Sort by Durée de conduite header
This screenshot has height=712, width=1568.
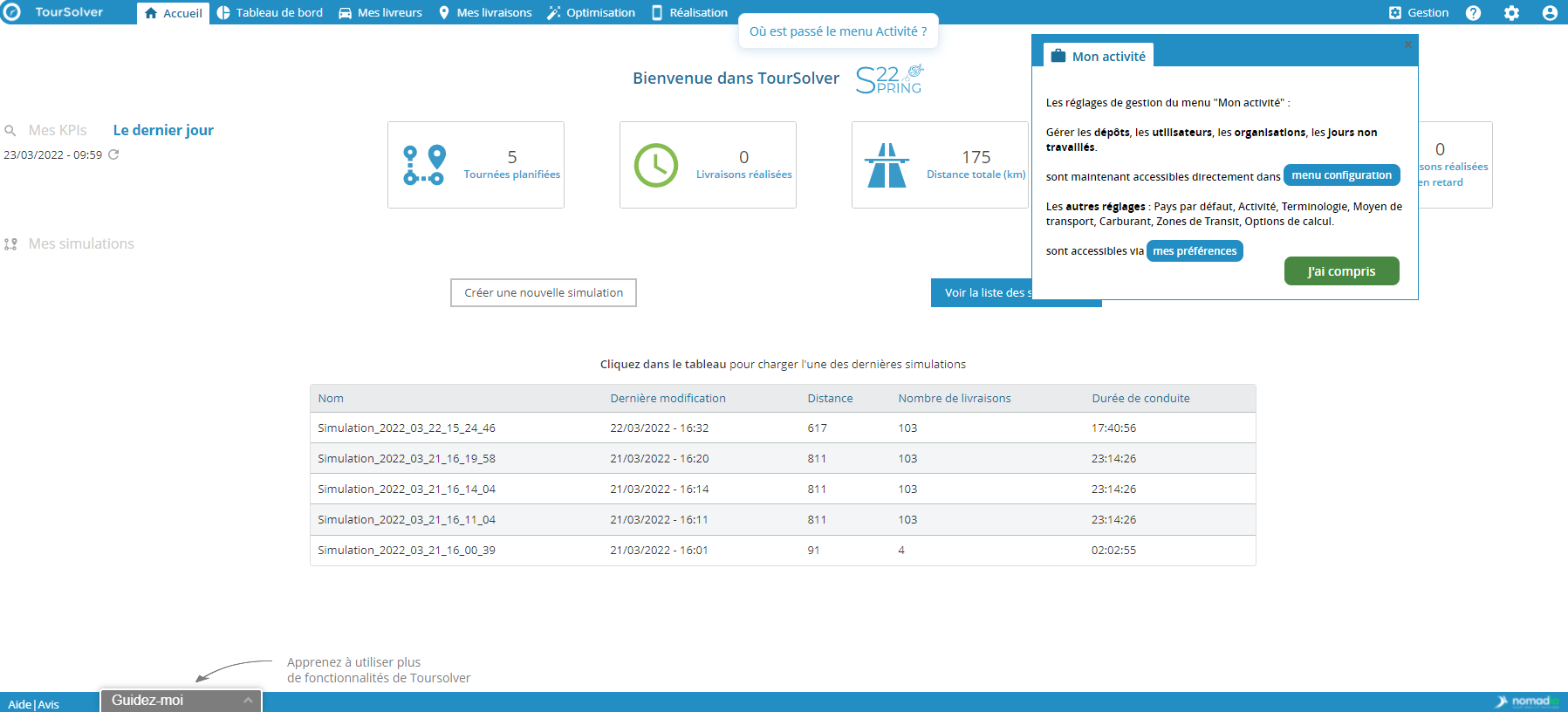coord(1140,399)
